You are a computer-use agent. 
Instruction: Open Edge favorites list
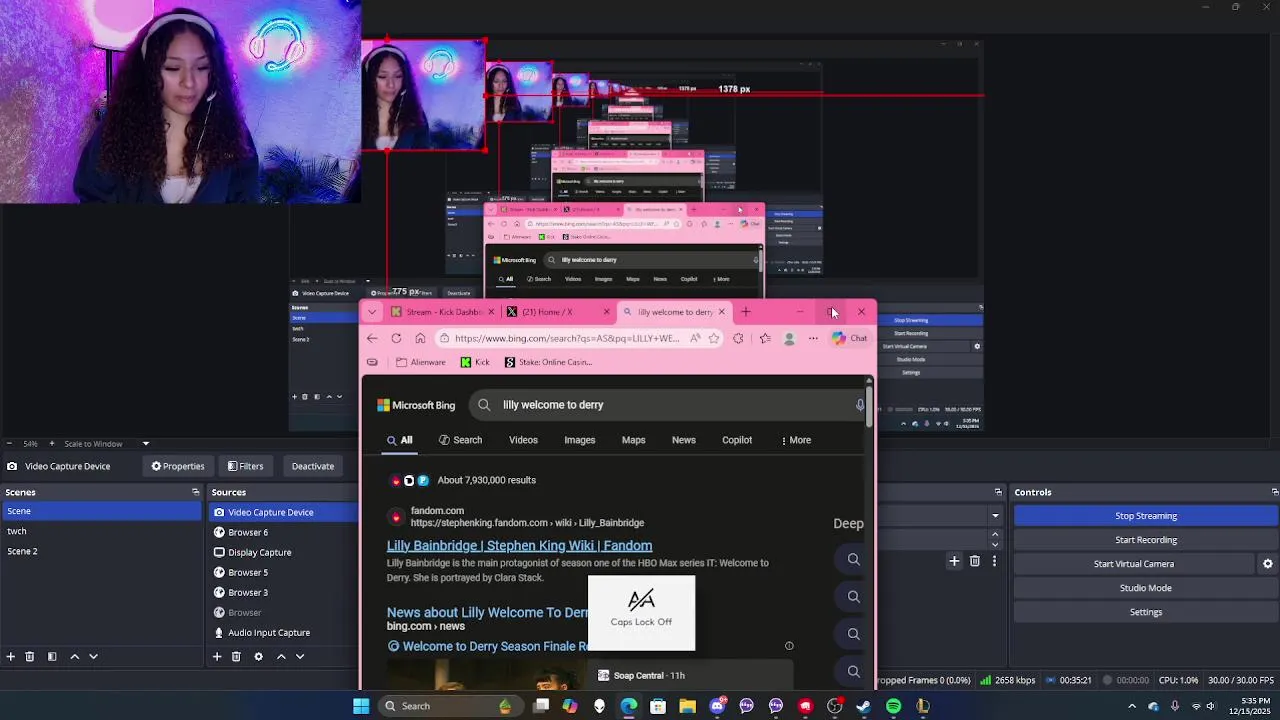click(765, 338)
